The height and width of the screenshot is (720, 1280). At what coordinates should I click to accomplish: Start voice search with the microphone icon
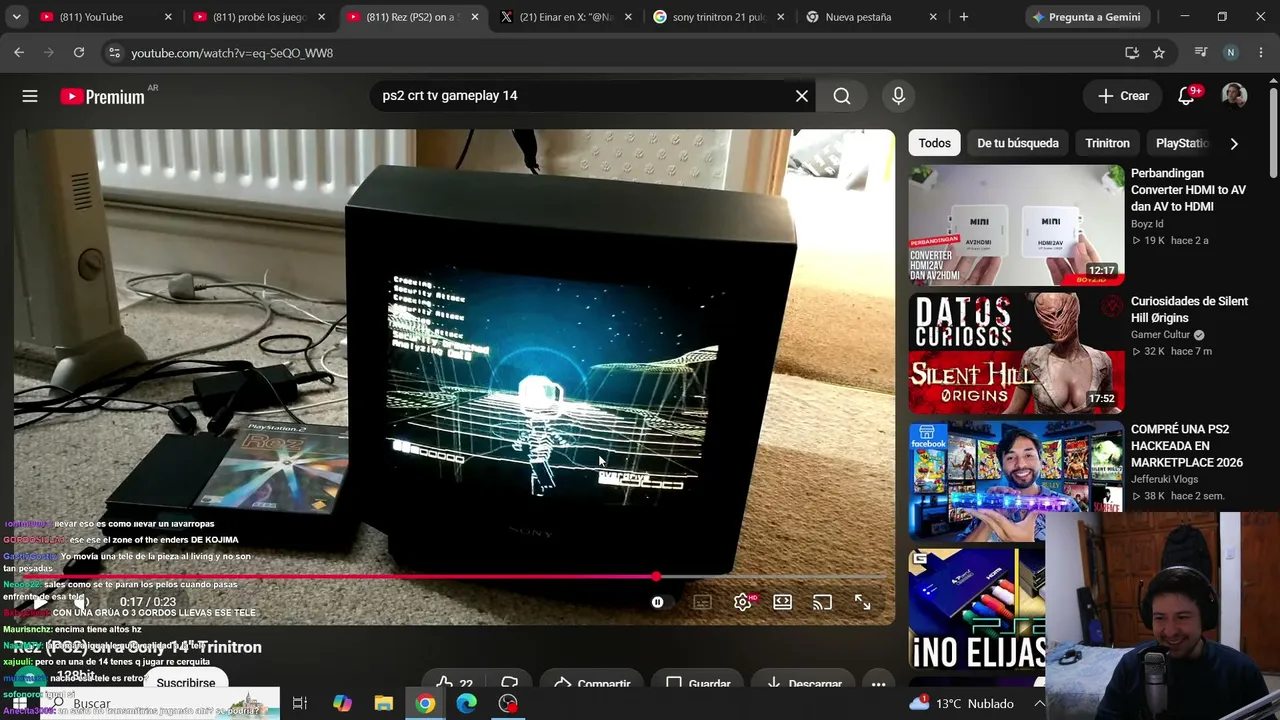point(898,96)
